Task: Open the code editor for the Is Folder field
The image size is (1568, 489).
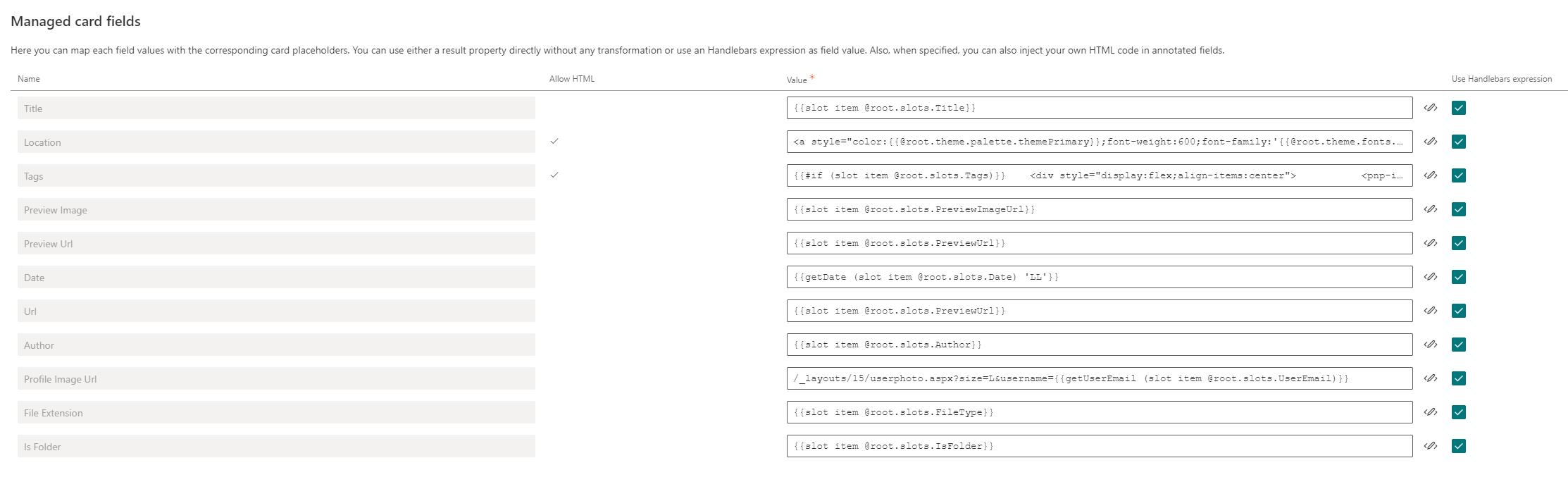Action: (1431, 446)
